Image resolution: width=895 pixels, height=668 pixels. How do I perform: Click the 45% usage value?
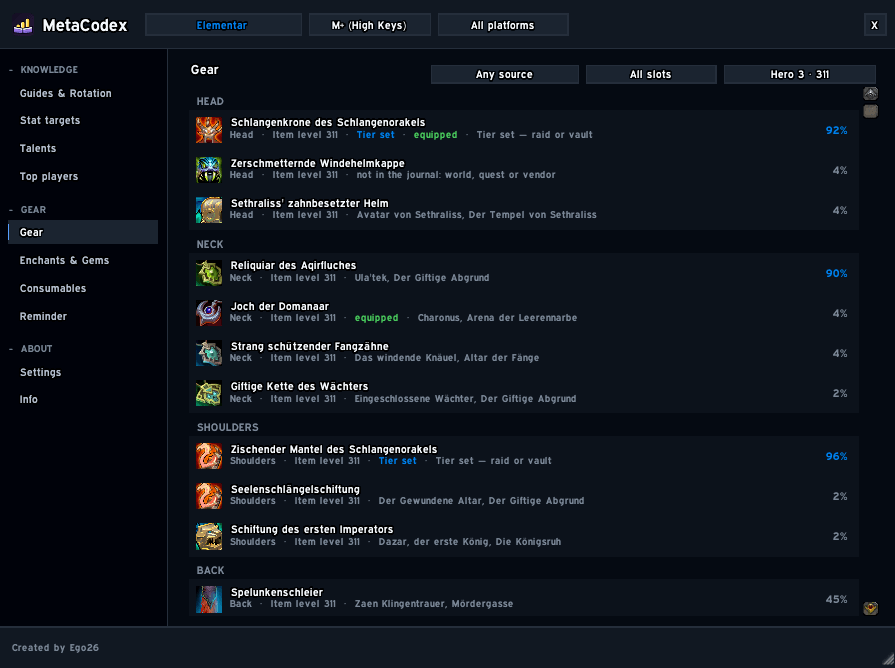[836, 599]
